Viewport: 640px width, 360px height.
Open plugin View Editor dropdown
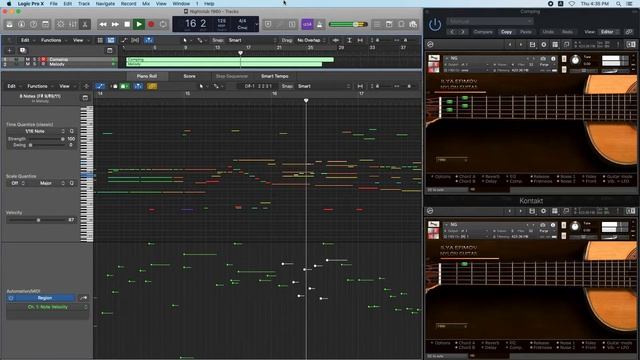[x=609, y=32]
